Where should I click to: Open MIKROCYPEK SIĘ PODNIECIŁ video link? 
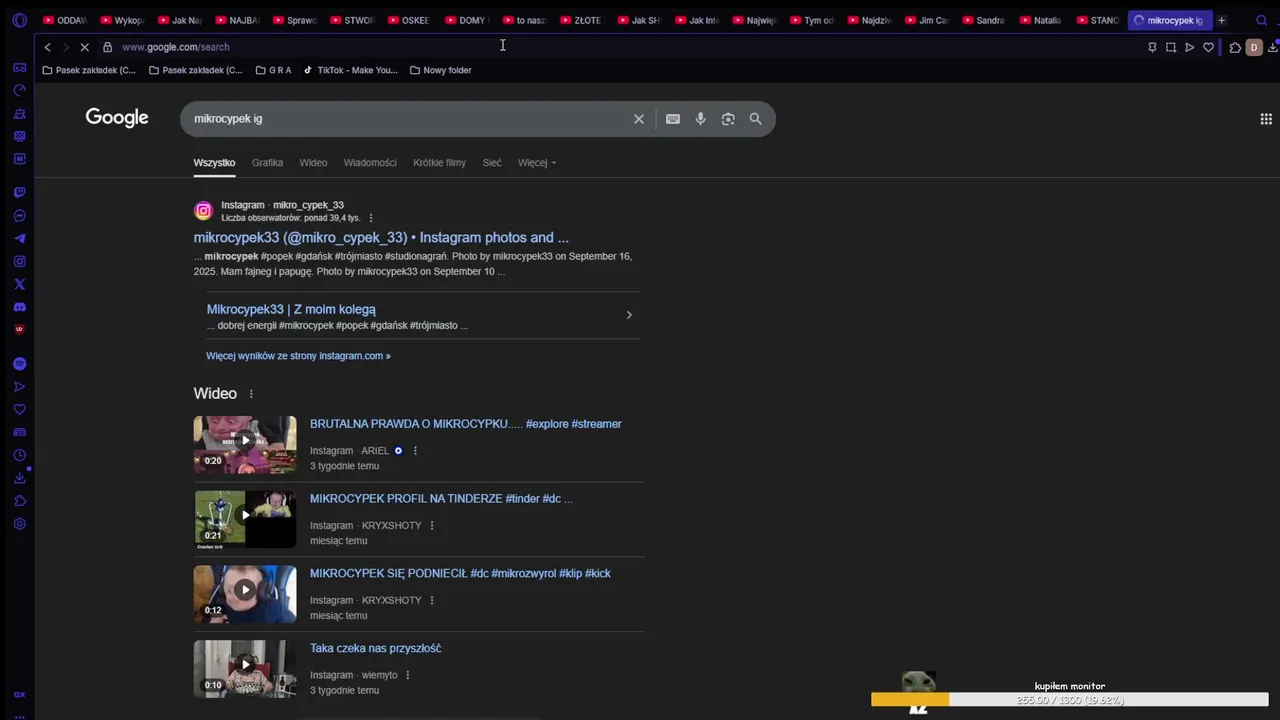click(460, 574)
